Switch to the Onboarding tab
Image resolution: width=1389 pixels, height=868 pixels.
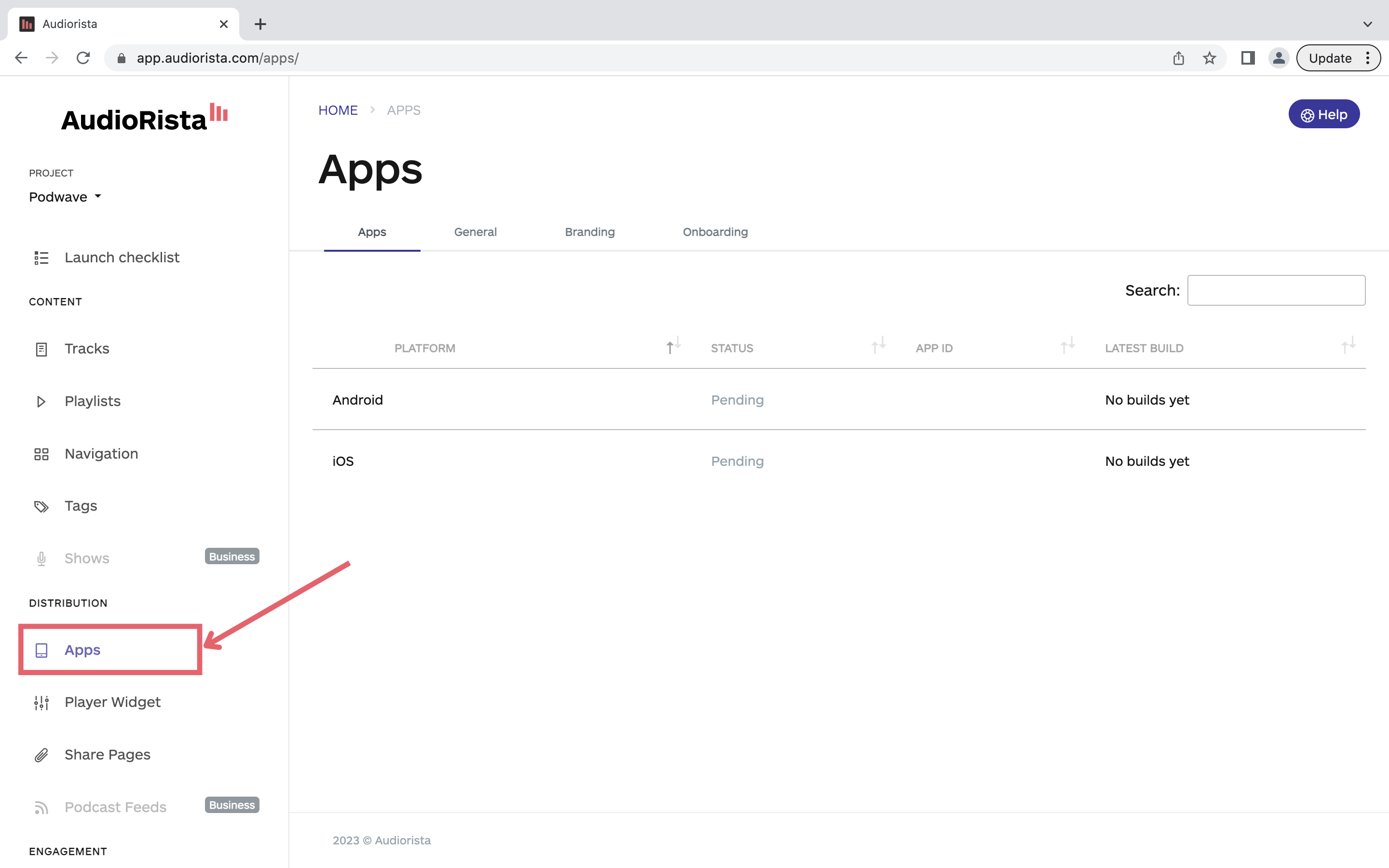(715, 232)
